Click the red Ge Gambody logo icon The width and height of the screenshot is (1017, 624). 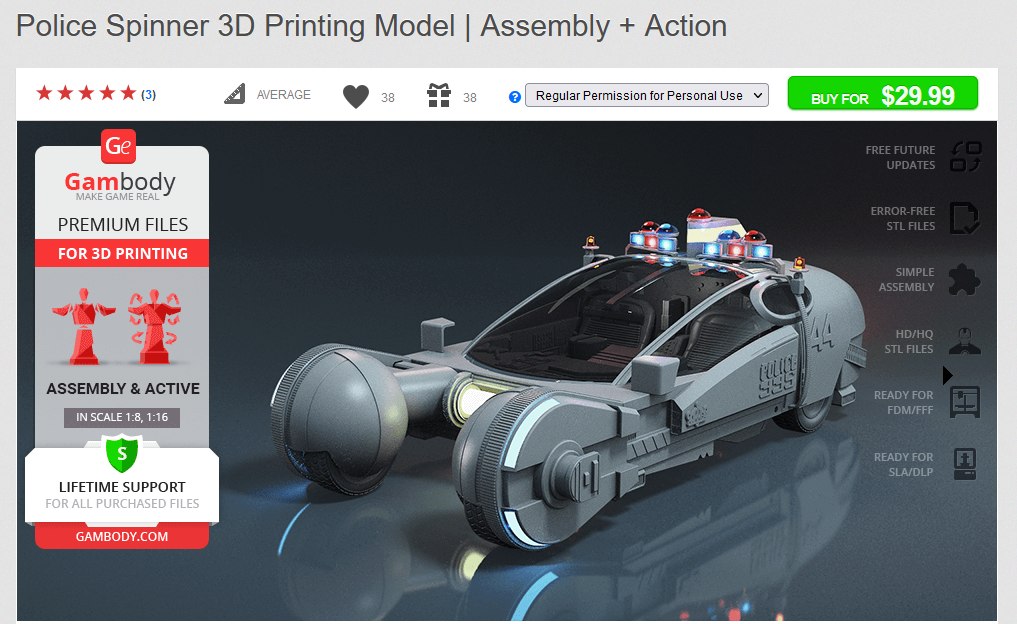(119, 146)
